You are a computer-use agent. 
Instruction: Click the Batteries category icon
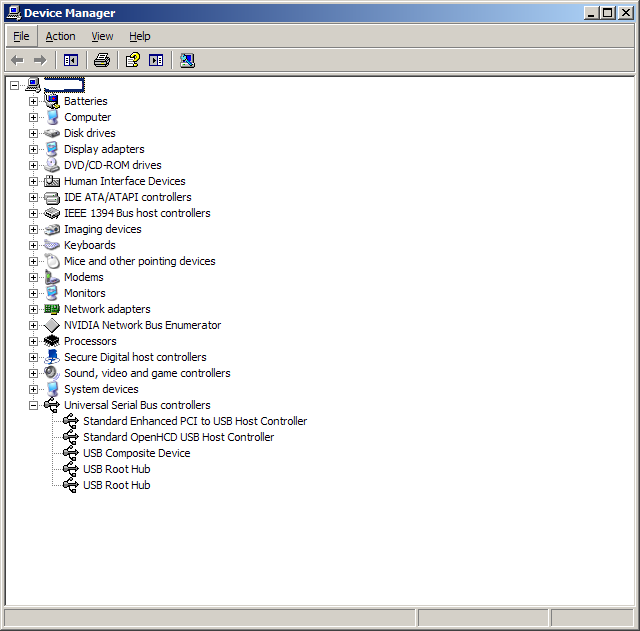coord(52,101)
